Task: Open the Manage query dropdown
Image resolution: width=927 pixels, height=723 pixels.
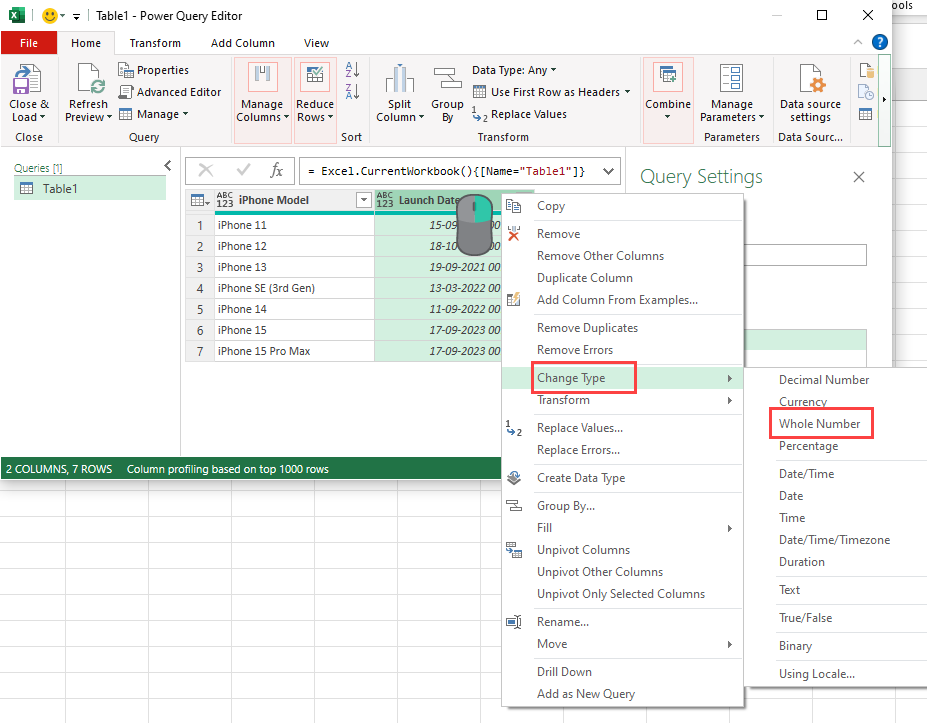Action: (154, 114)
